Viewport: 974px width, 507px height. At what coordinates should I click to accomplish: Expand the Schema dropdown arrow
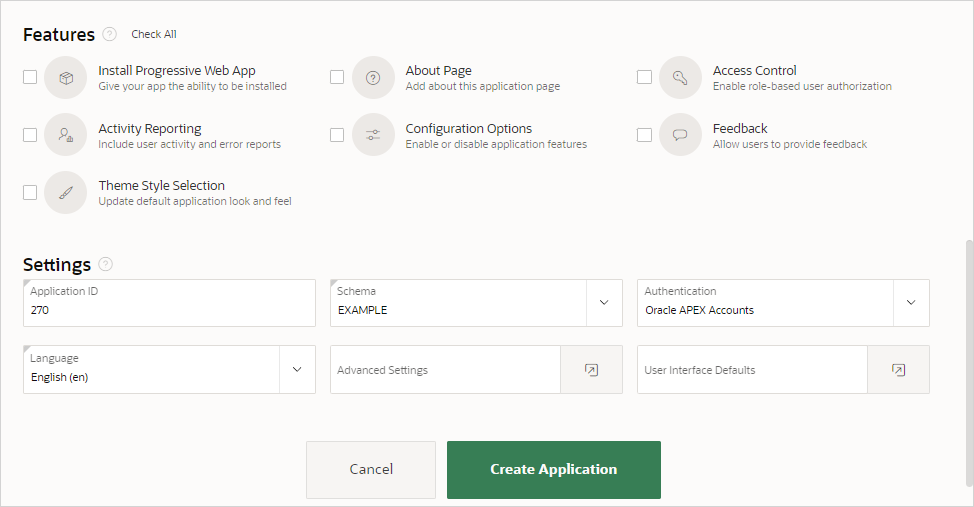click(x=604, y=303)
